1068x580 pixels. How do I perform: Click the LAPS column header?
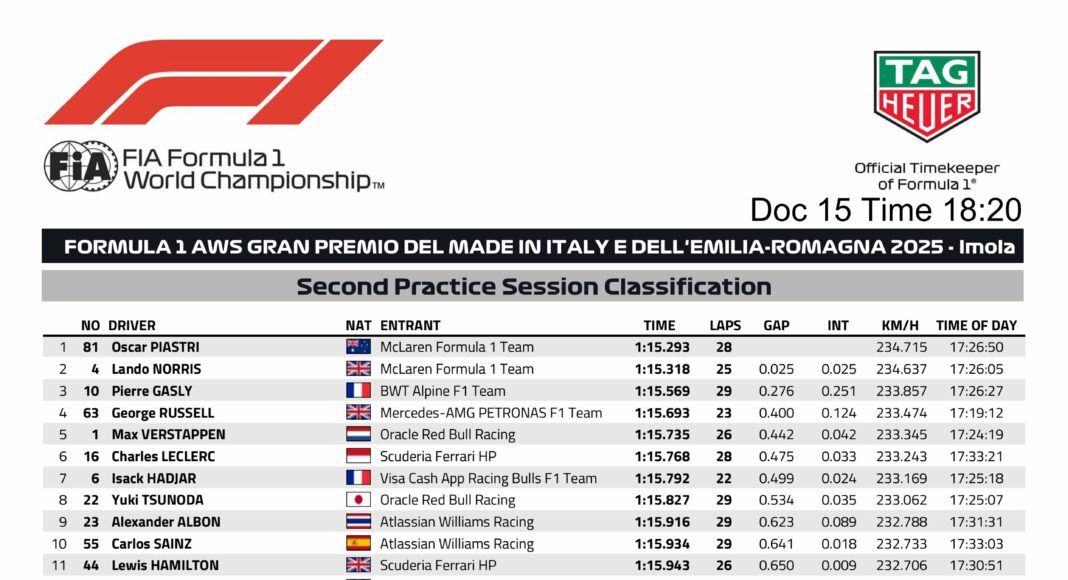[725, 325]
